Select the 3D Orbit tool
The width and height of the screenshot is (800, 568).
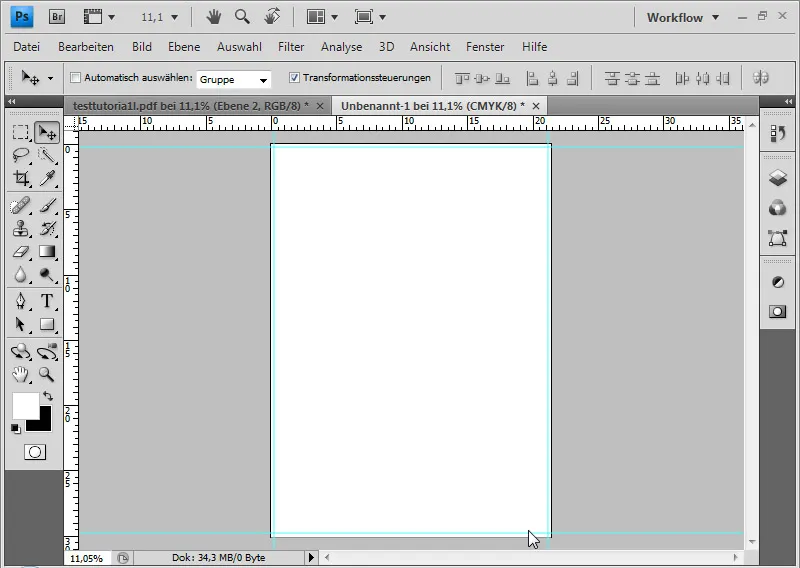pyautogui.click(x=47, y=352)
